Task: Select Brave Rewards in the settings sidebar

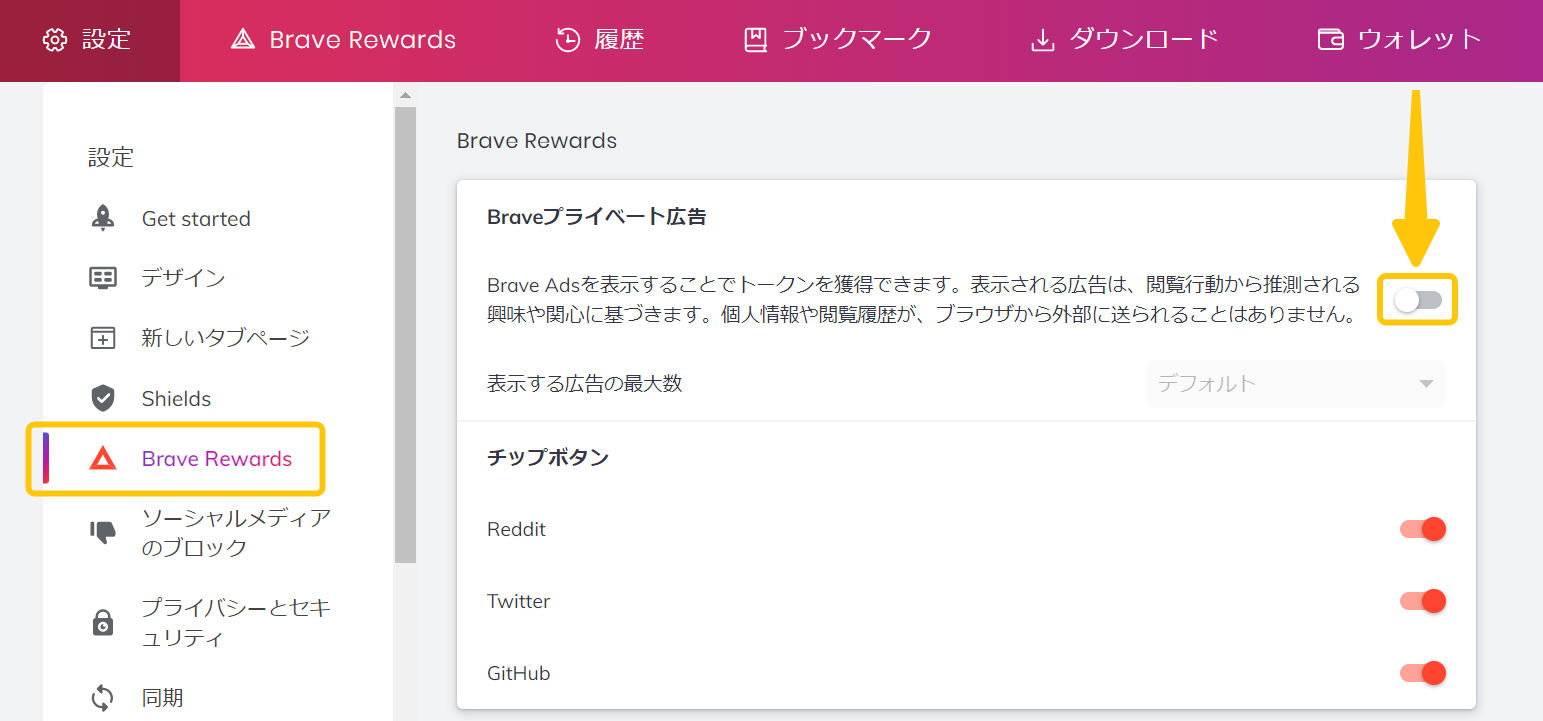Action: pyautogui.click(x=217, y=459)
